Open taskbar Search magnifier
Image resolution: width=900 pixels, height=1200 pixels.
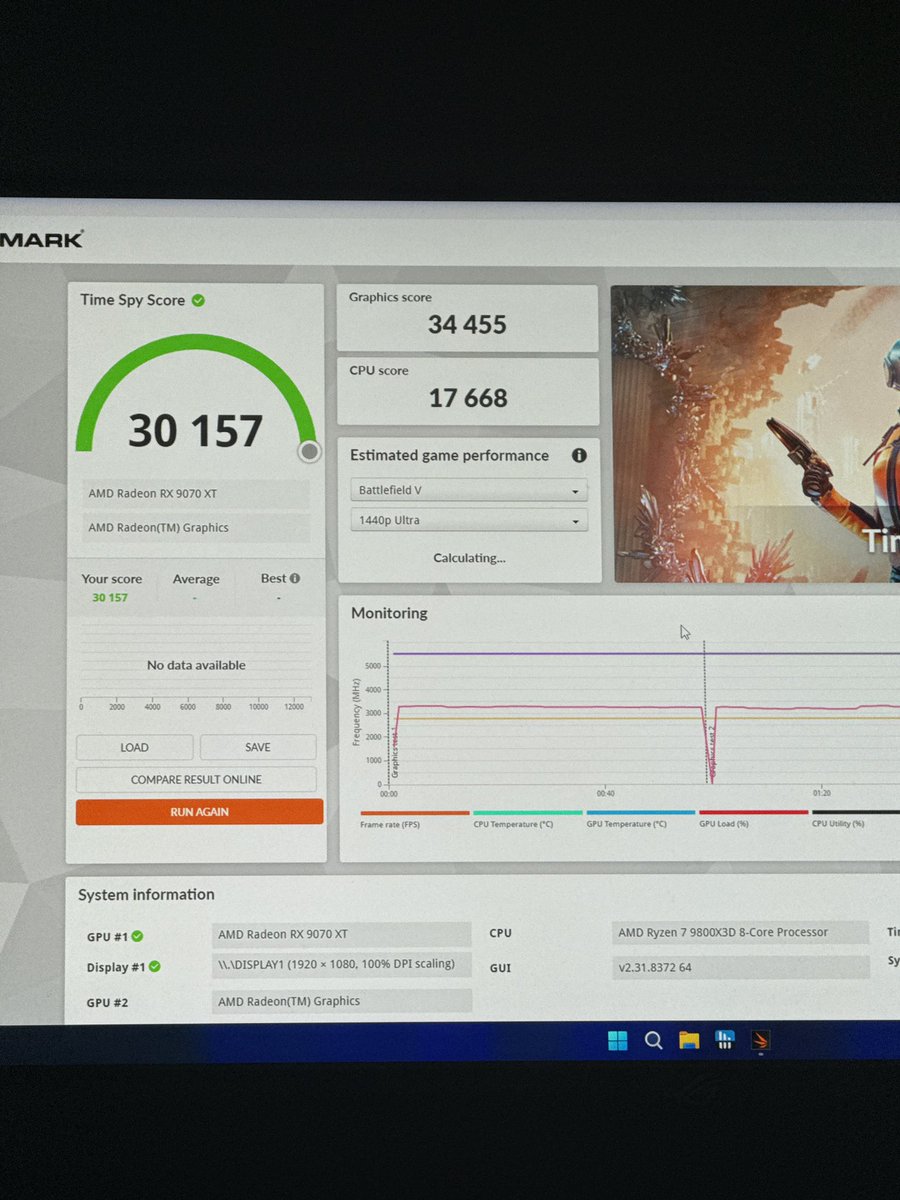654,1040
